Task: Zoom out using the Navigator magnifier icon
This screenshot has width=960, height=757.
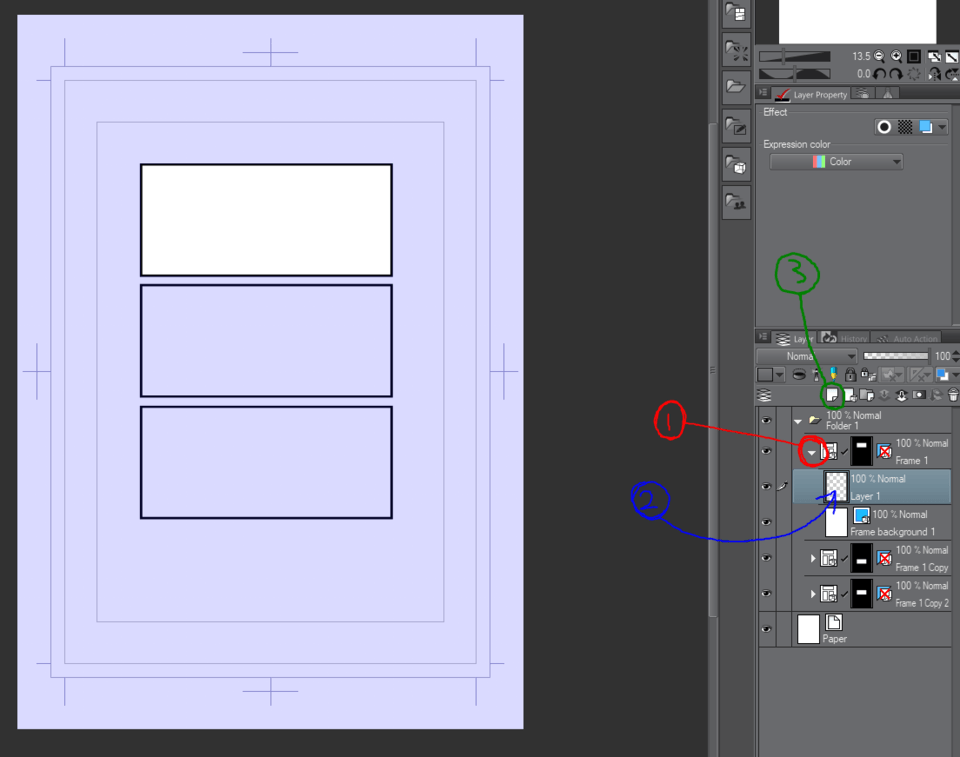Action: (879, 57)
